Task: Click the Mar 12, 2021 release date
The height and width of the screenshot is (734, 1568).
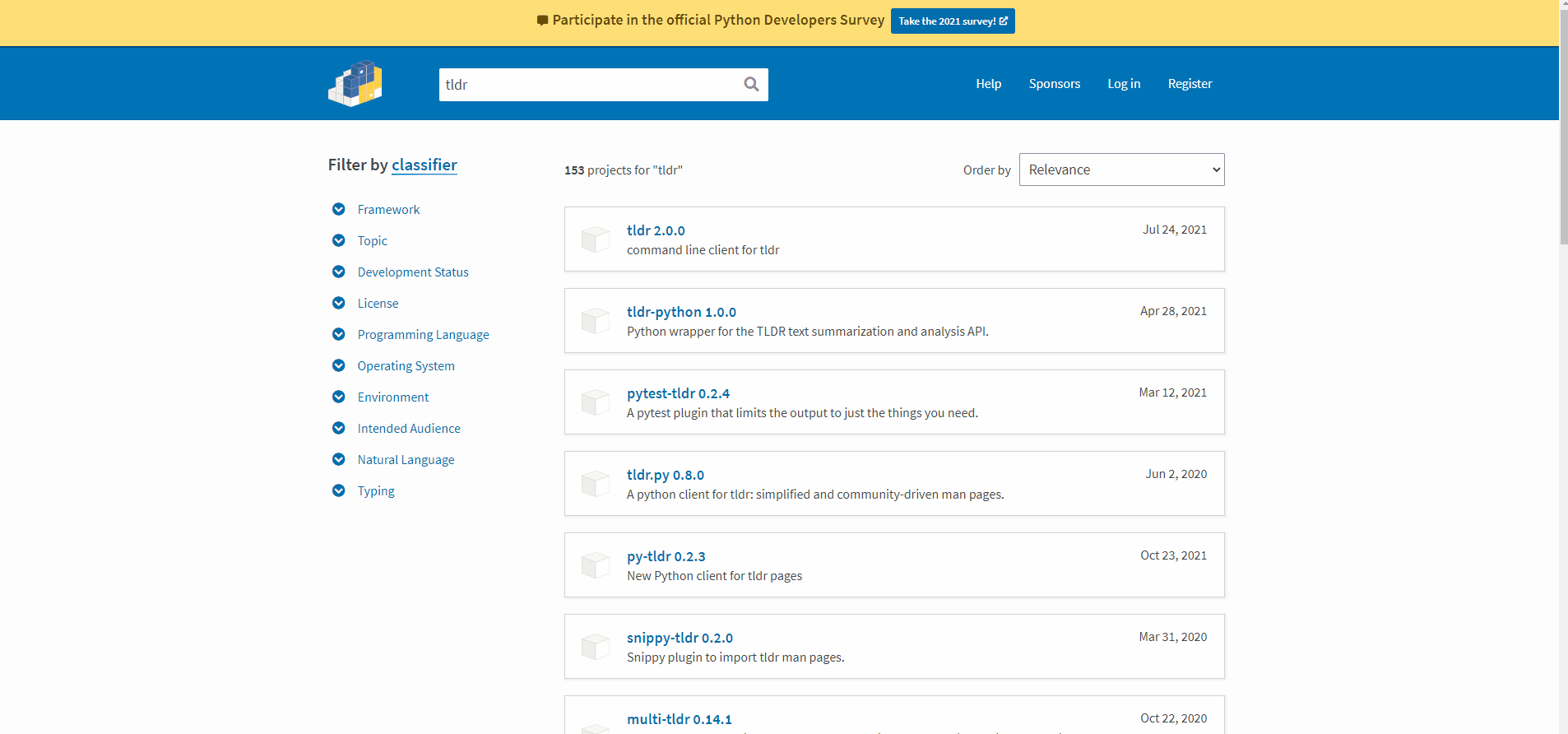Action: coord(1173,393)
